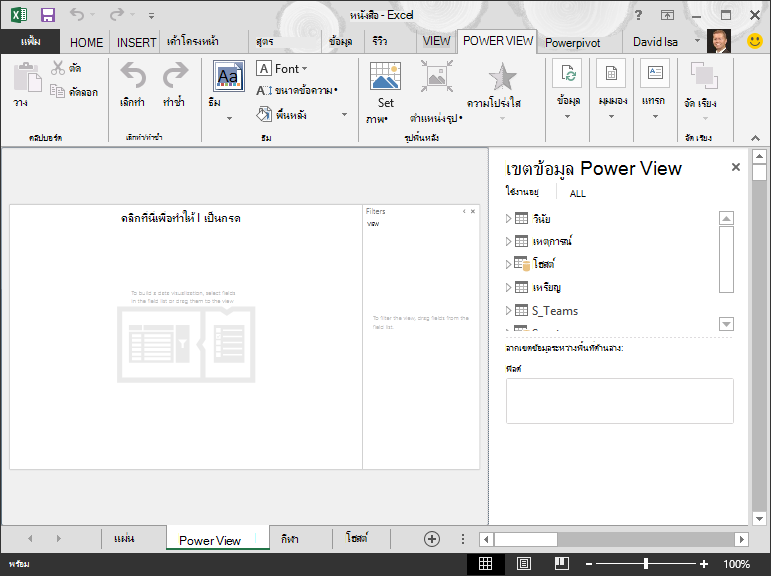The image size is (771, 576).
Task: Click the large ribbon Undo button
Action: click(x=133, y=75)
